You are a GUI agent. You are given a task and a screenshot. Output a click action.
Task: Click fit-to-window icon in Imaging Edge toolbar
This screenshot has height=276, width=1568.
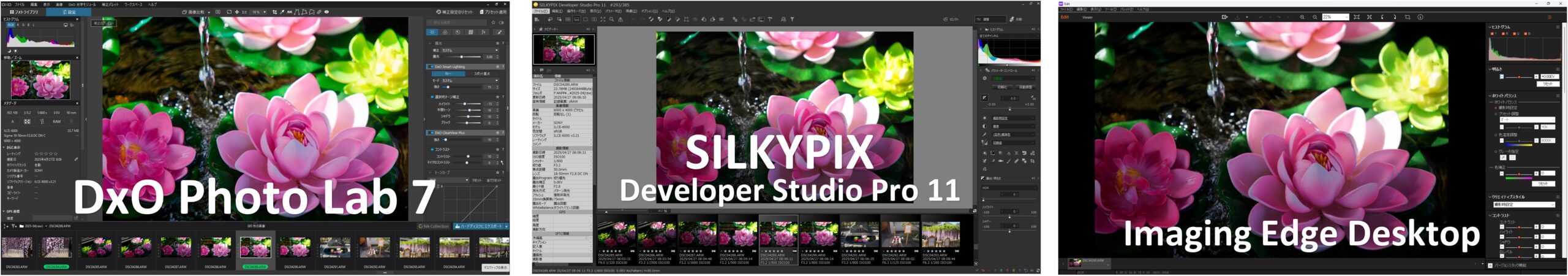pyautogui.click(x=1357, y=17)
